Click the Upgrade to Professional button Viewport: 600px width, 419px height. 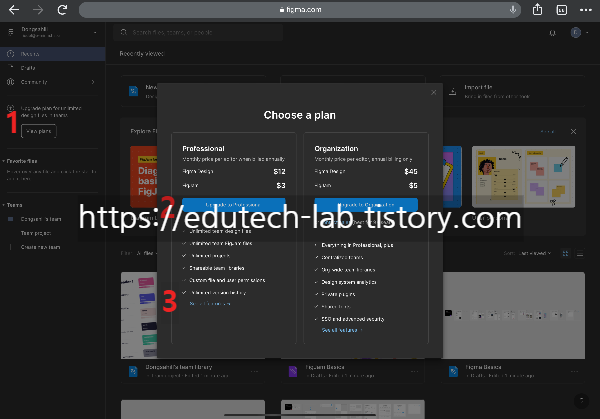pyautogui.click(x=233, y=205)
